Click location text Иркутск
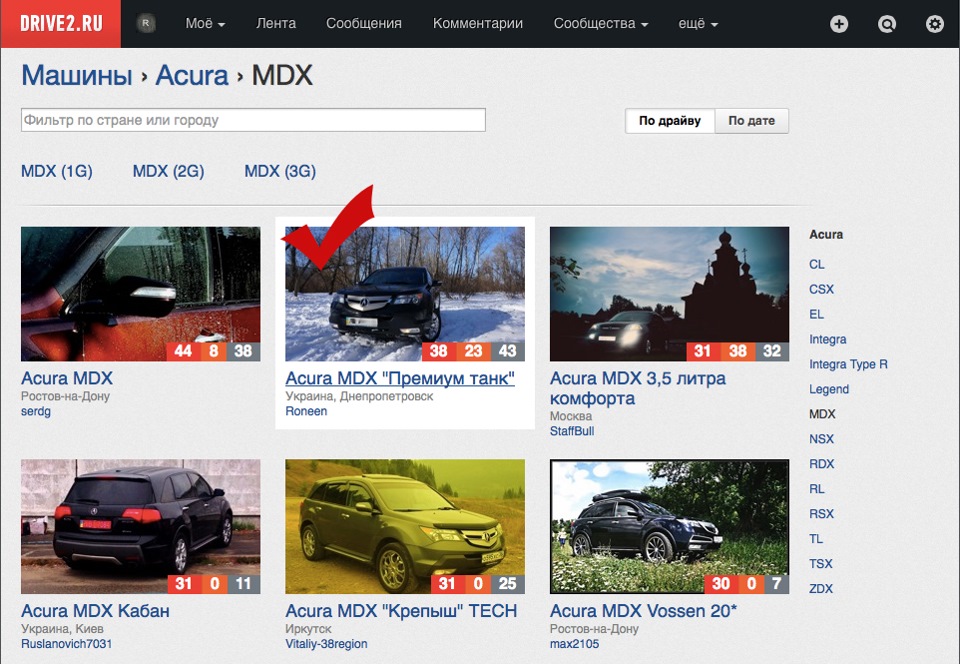The image size is (960, 664). point(308,629)
